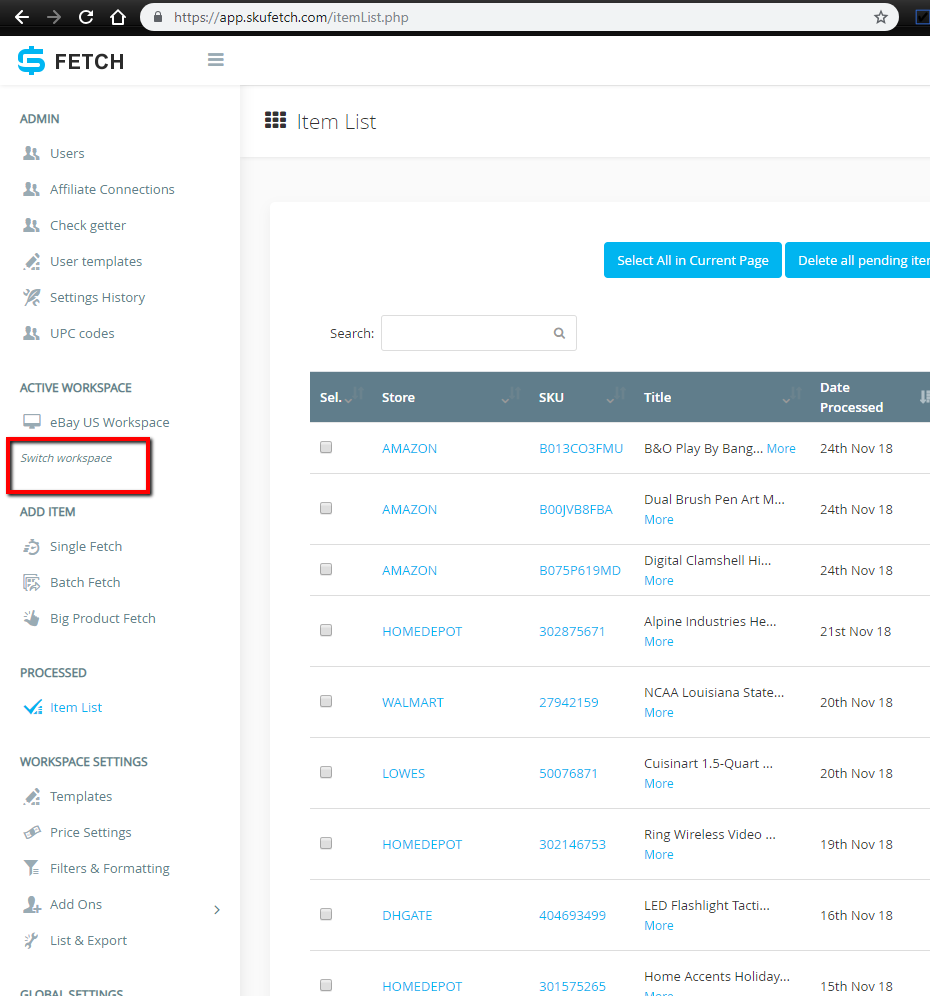Click the Item List grid icon
Image resolution: width=930 pixels, height=996 pixels.
click(x=275, y=120)
